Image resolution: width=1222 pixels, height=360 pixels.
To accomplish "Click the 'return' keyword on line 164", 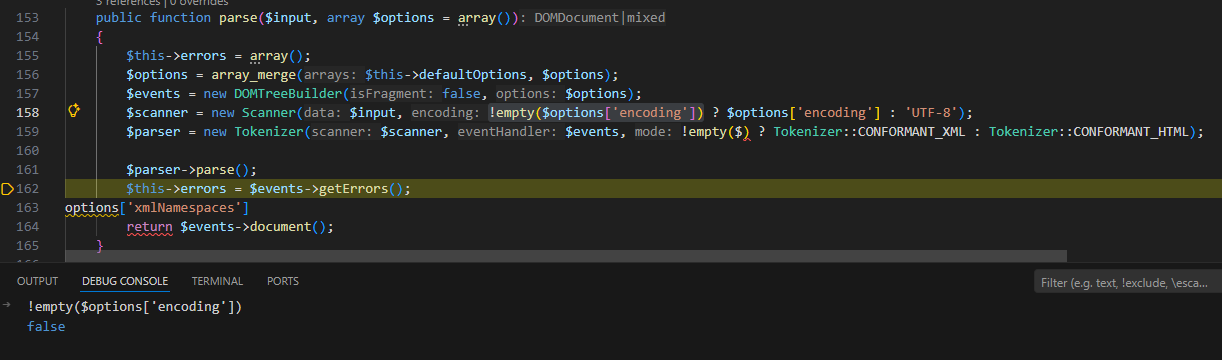I will (x=149, y=226).
